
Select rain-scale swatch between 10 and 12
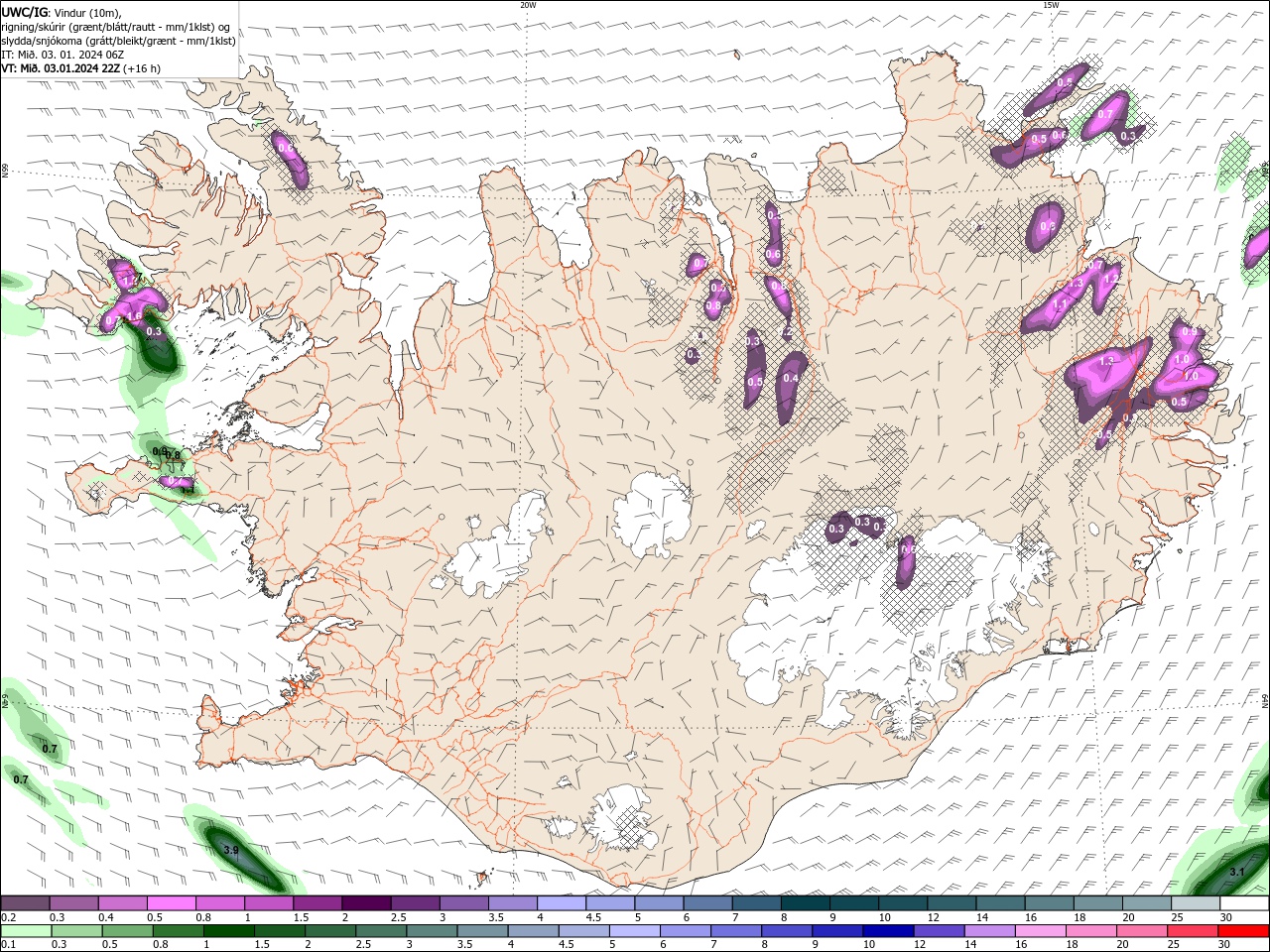click(888, 931)
